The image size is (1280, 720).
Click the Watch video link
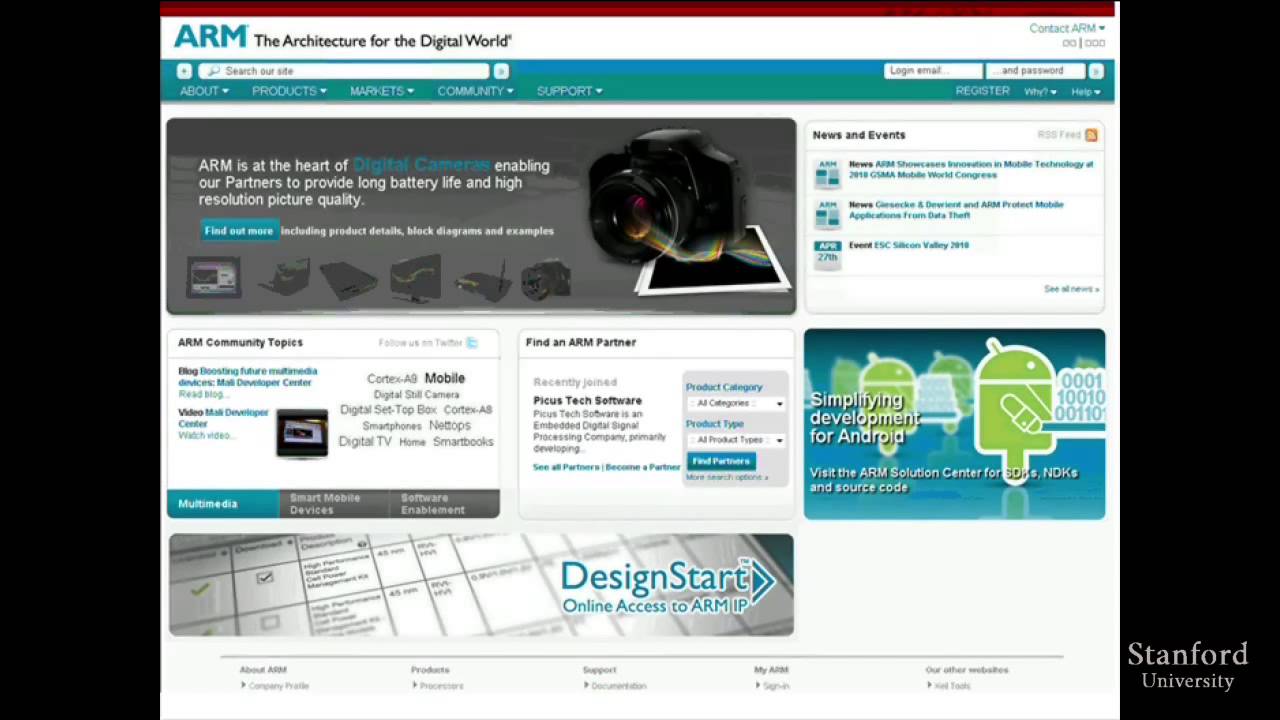206,435
